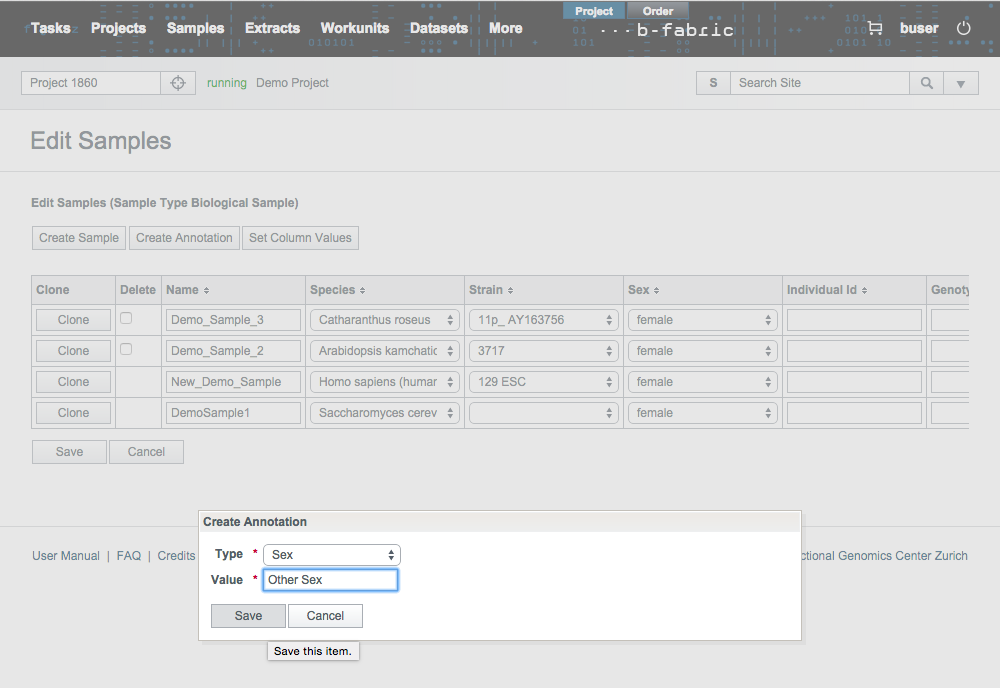Expand Species dropdown for Demo_Sample_3
Image resolution: width=1000 pixels, height=688 pixels.
(x=384, y=320)
